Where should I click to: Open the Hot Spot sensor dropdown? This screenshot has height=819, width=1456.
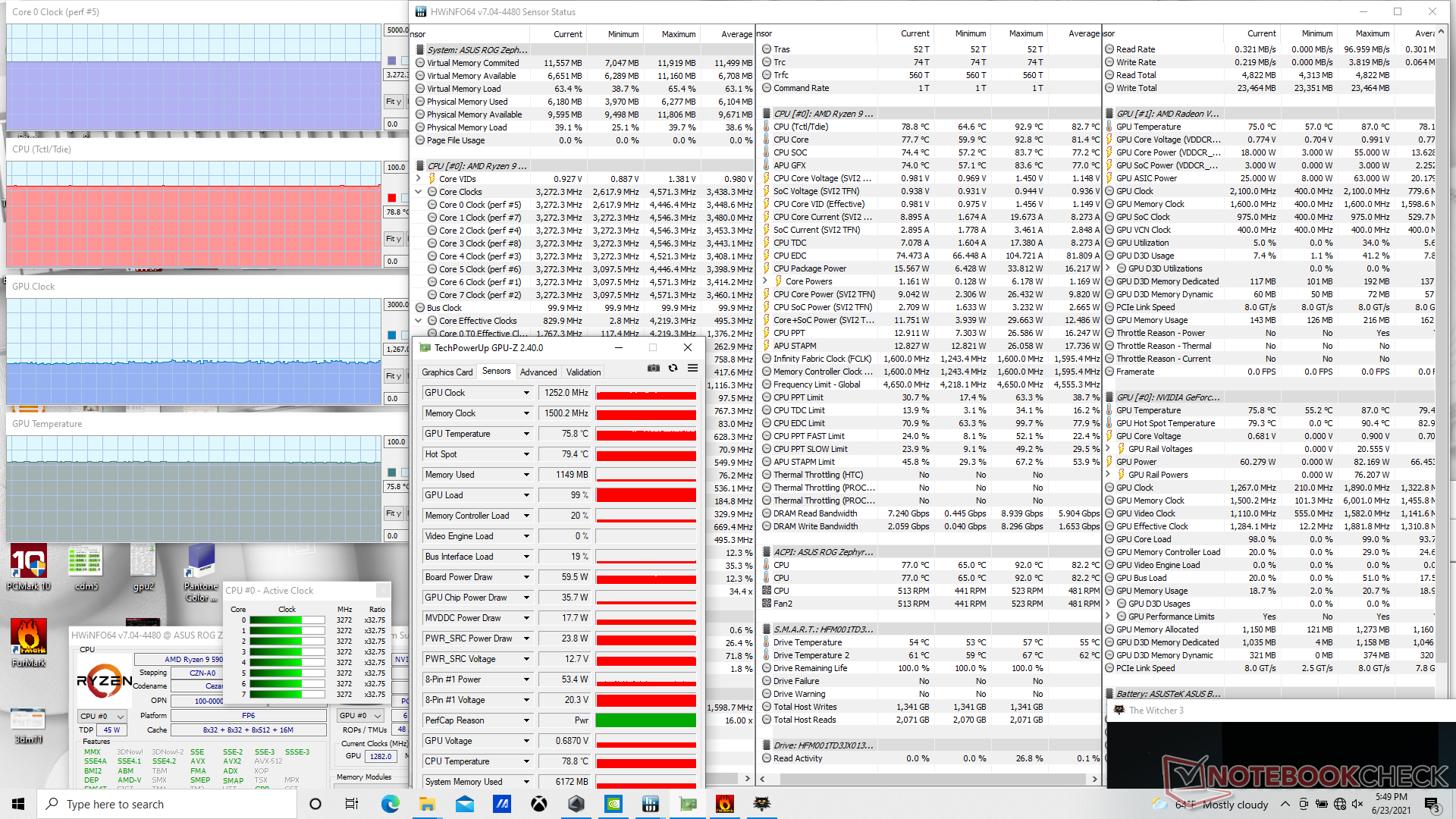point(526,454)
